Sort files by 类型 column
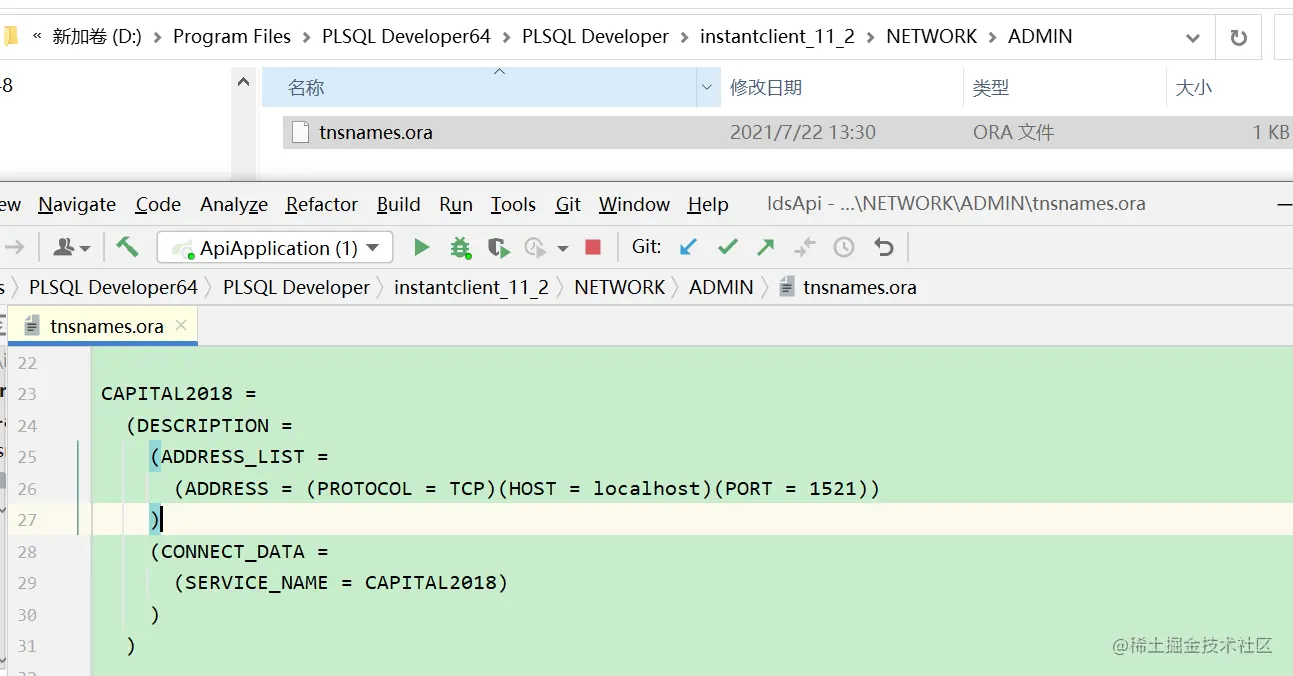The width and height of the screenshot is (1293, 676). pos(990,88)
